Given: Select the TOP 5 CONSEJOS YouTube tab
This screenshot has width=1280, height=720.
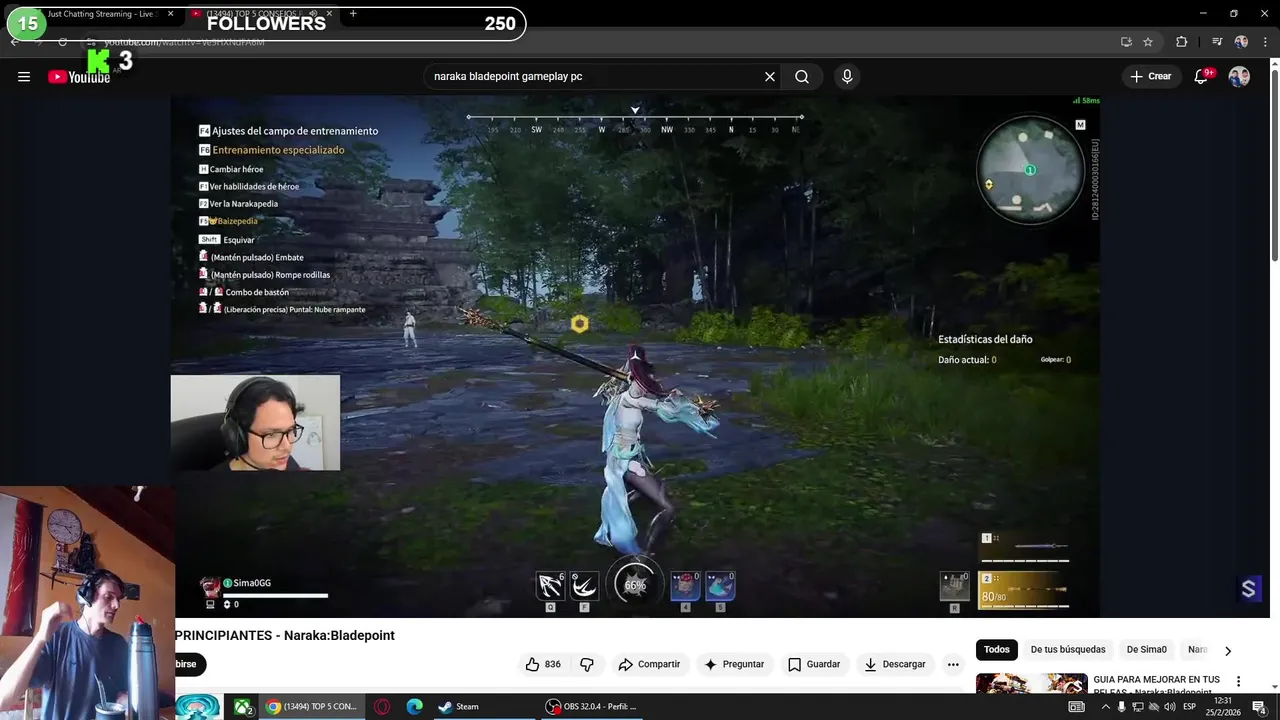Looking at the screenshot, I should click(262, 14).
